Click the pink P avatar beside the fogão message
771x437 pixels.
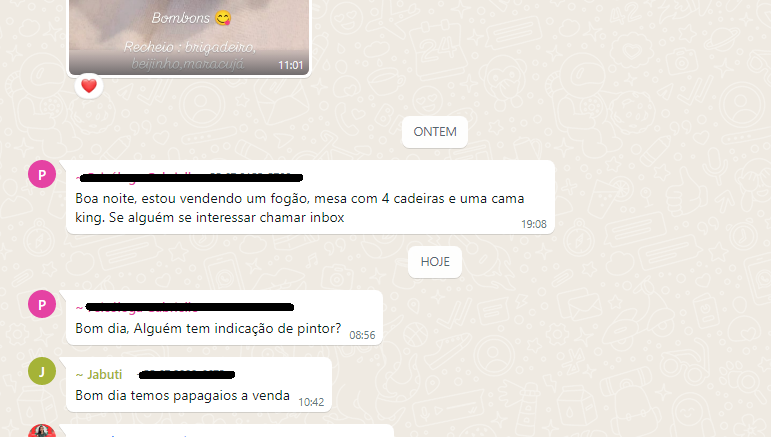click(42, 174)
